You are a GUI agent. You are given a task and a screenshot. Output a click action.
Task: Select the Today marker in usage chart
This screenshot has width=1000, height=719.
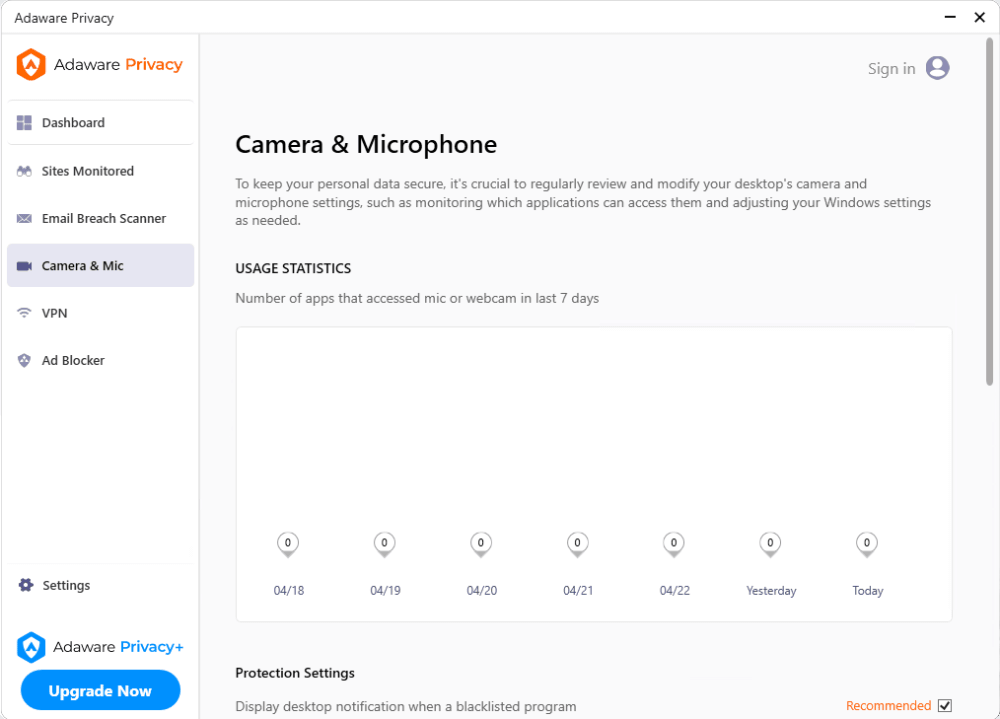tap(867, 544)
